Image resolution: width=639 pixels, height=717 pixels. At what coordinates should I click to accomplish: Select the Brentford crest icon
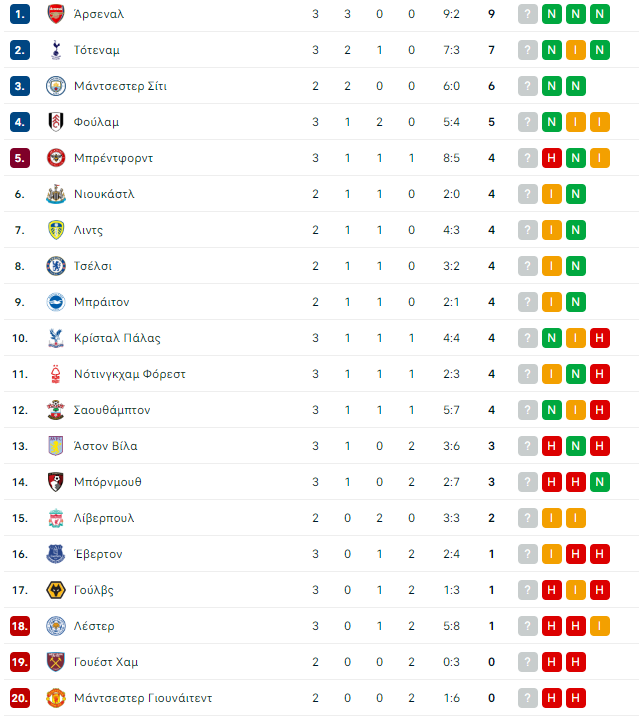[56, 158]
